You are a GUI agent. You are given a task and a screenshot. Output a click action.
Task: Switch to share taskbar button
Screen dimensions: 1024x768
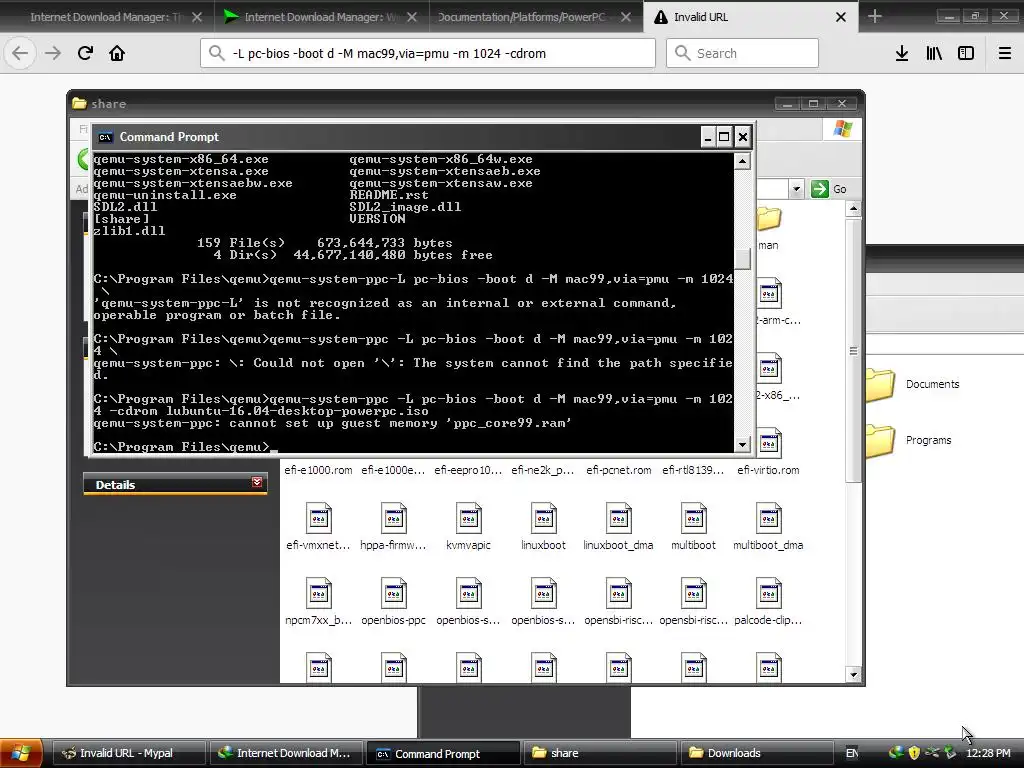[x=600, y=753]
